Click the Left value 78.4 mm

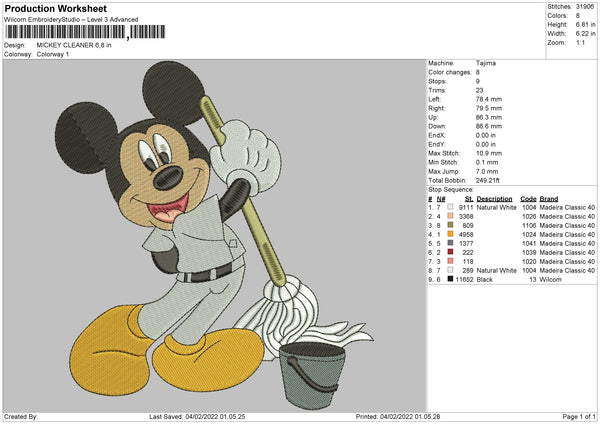click(x=489, y=99)
